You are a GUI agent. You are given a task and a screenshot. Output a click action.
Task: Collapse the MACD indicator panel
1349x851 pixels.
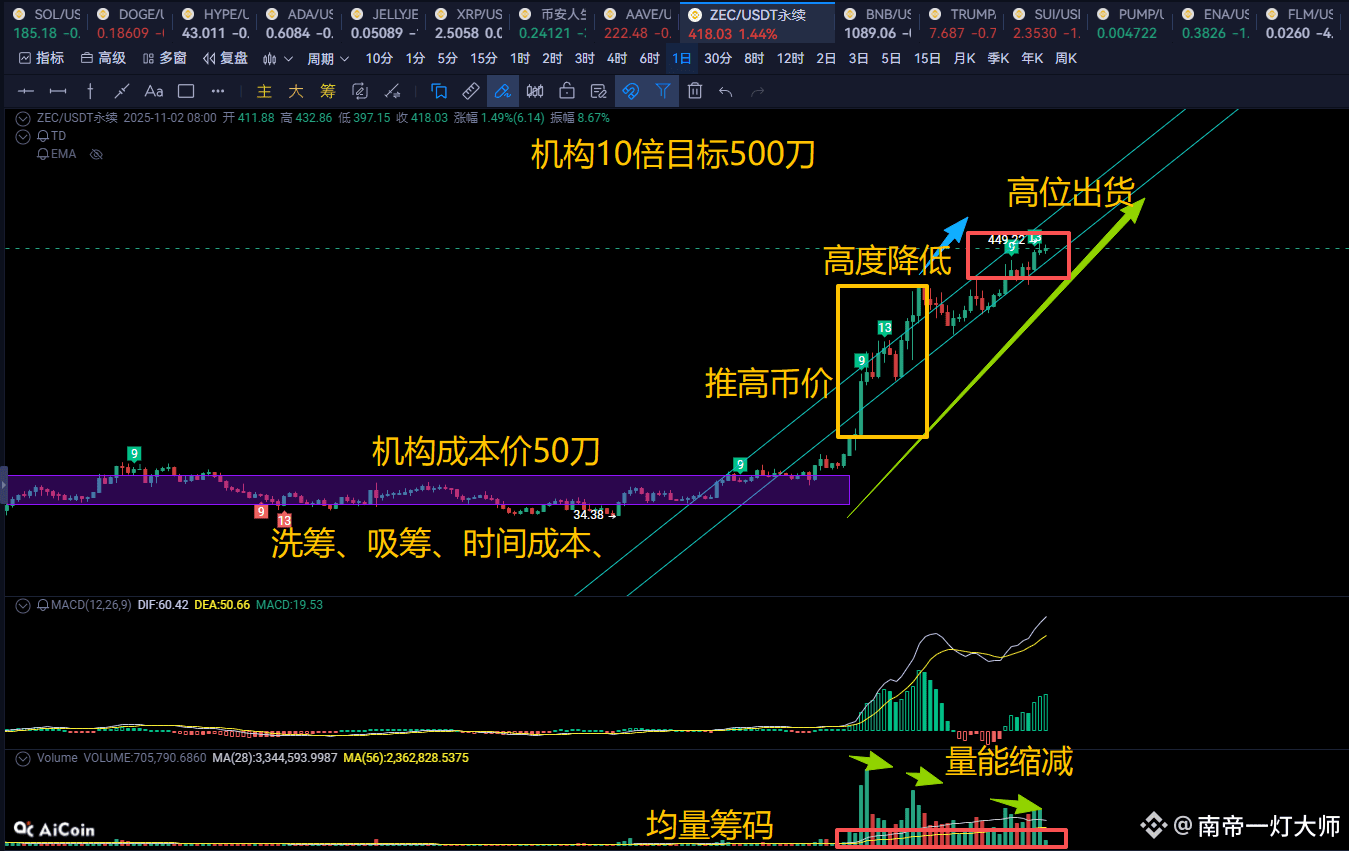(22, 605)
